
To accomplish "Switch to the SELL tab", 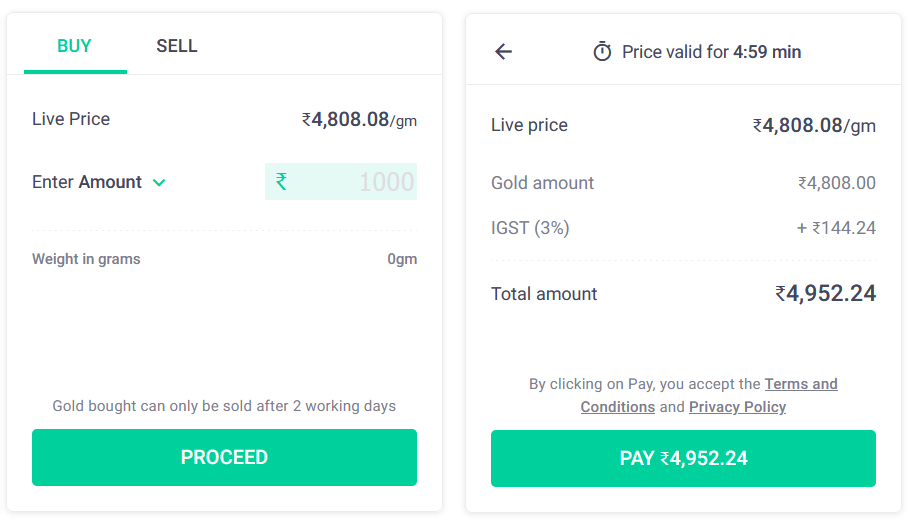I will pyautogui.click(x=177, y=46).
